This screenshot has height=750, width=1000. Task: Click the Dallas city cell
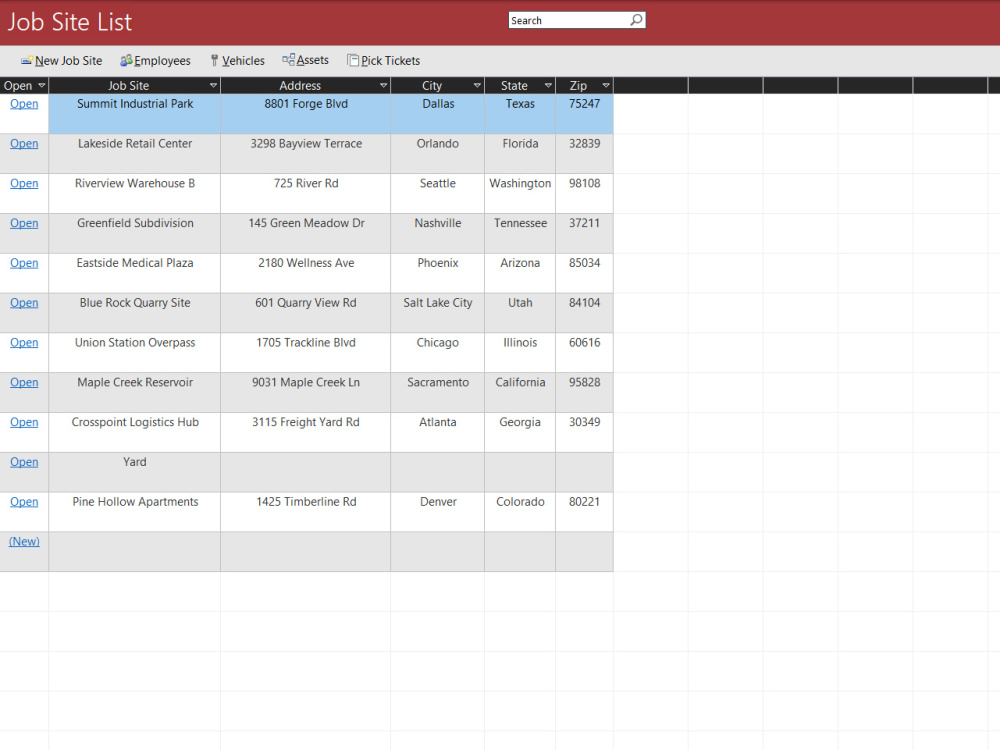click(x=438, y=114)
